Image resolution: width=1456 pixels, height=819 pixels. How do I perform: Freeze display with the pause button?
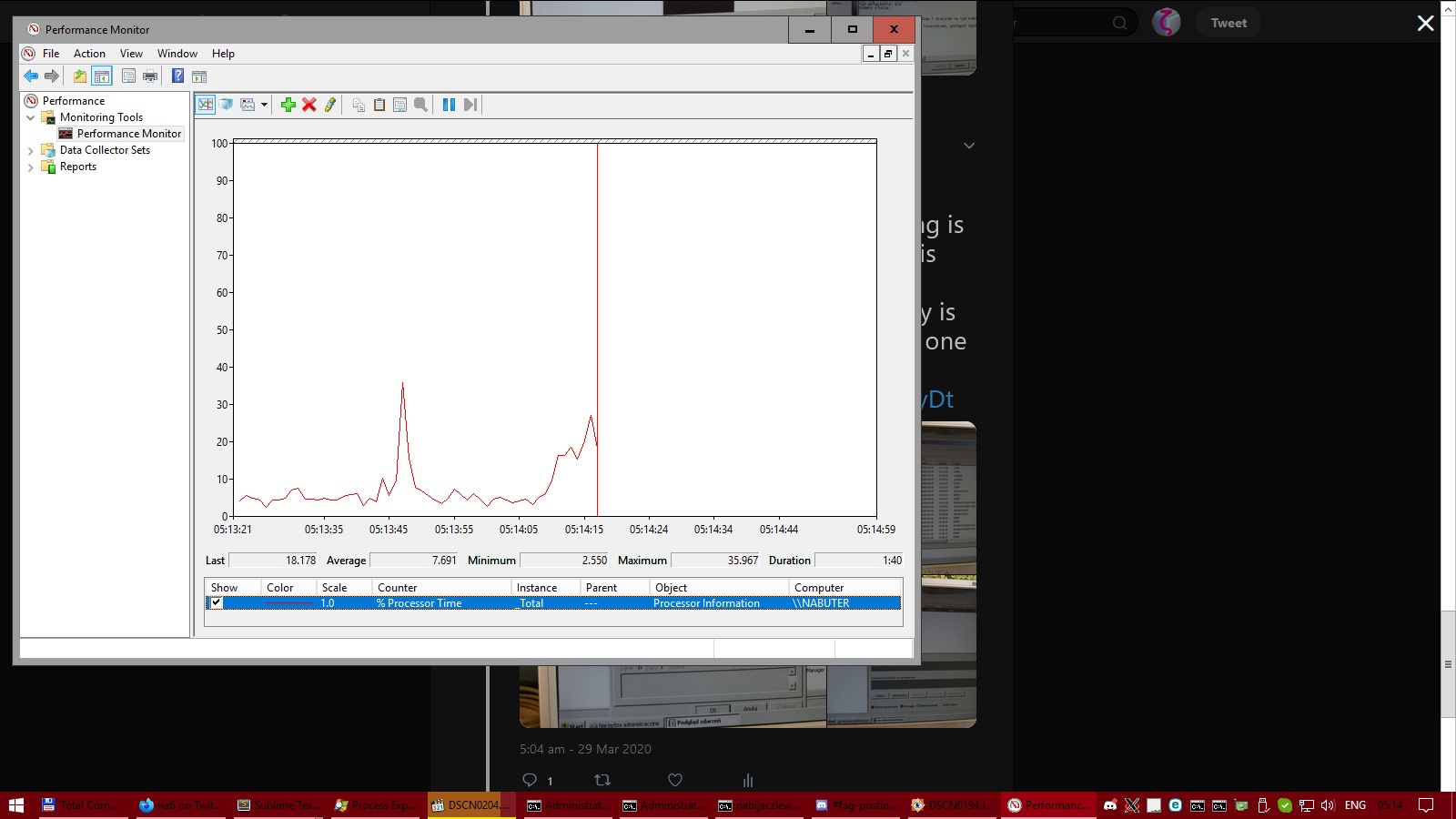coord(449,105)
